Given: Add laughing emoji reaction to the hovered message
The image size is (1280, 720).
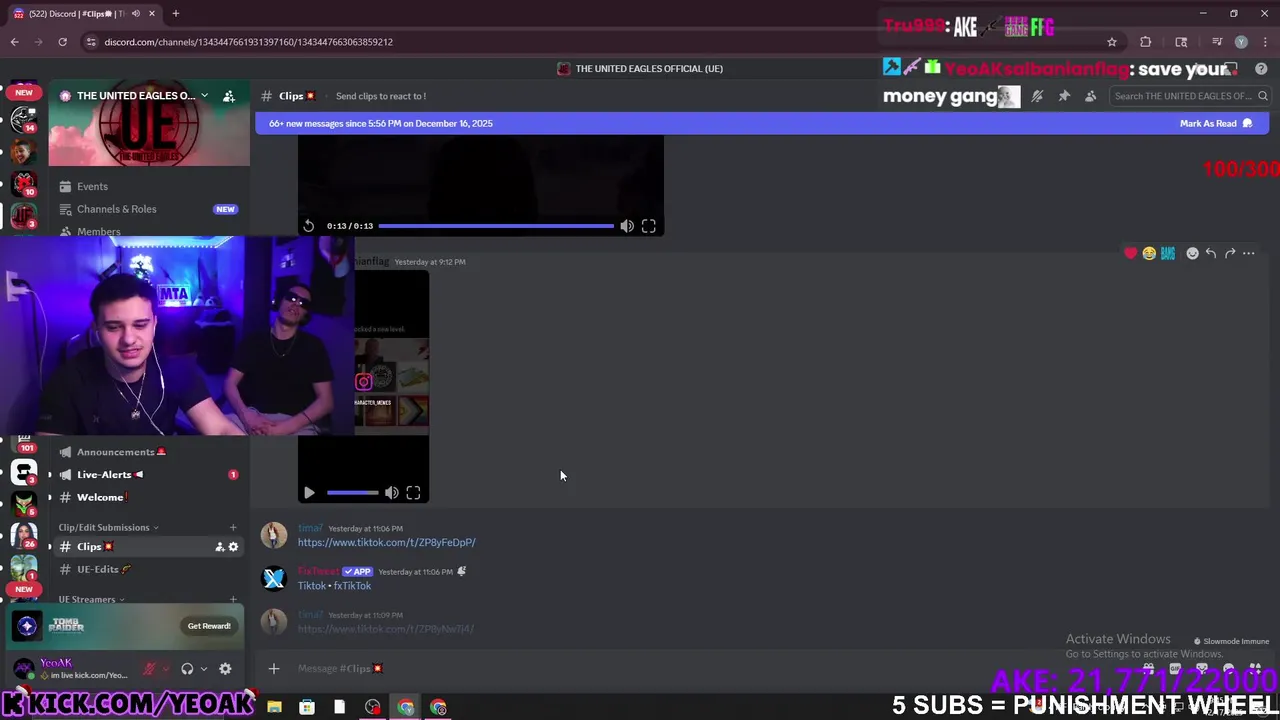Looking at the screenshot, I should (x=1149, y=254).
